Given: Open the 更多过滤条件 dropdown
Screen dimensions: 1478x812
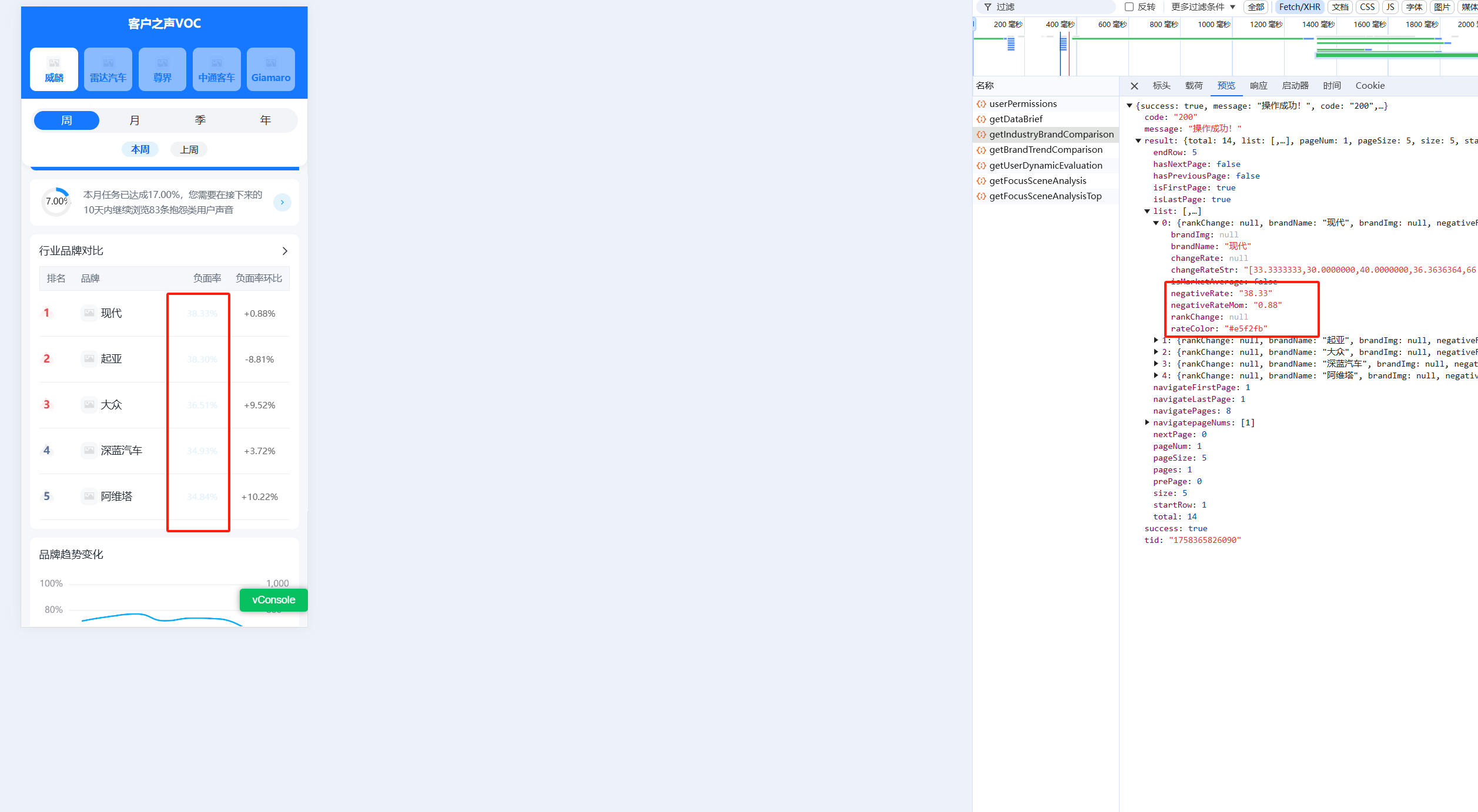Looking at the screenshot, I should click(1203, 7).
